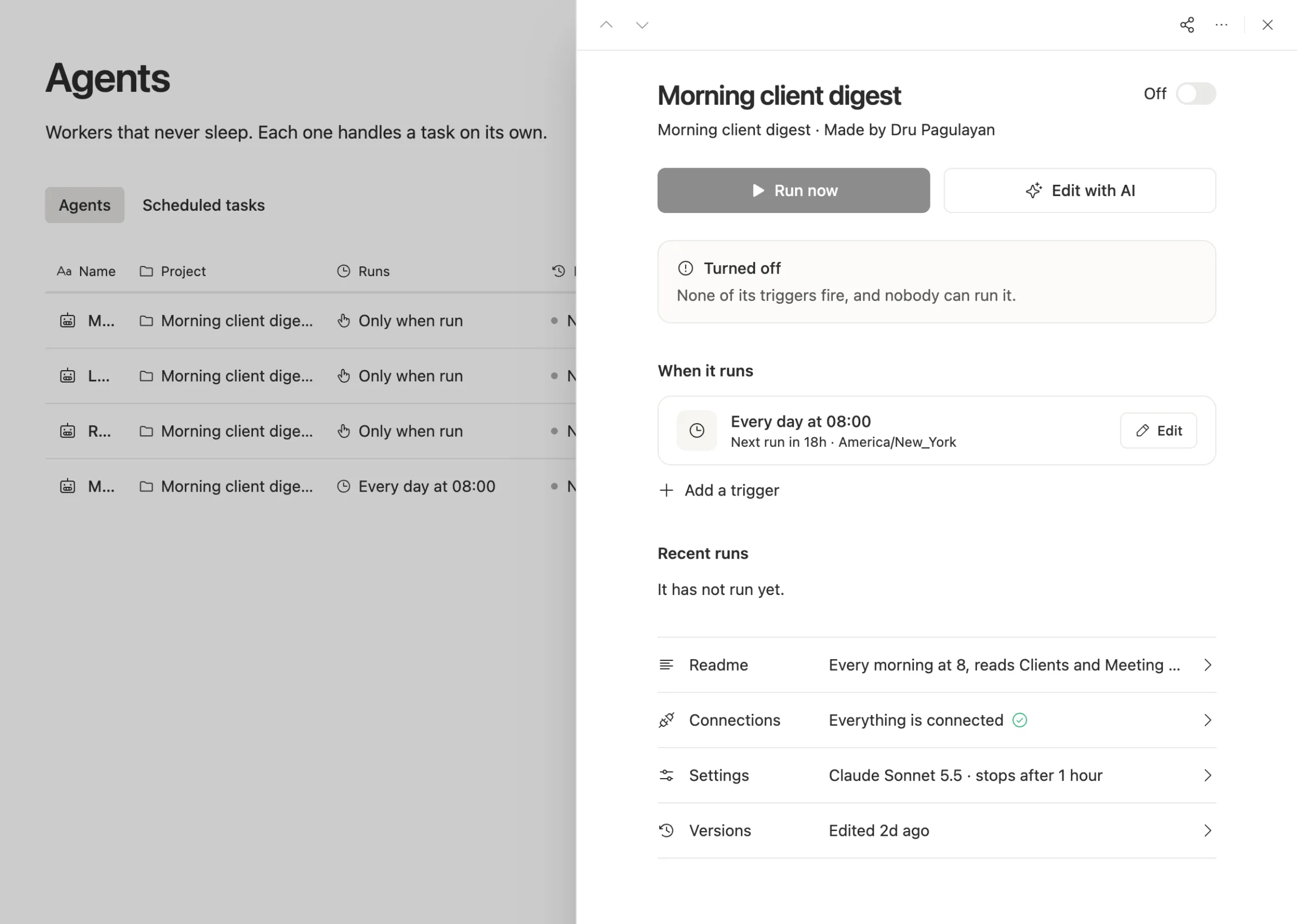Click the Run now button
This screenshot has height=924, width=1297.
[793, 191]
